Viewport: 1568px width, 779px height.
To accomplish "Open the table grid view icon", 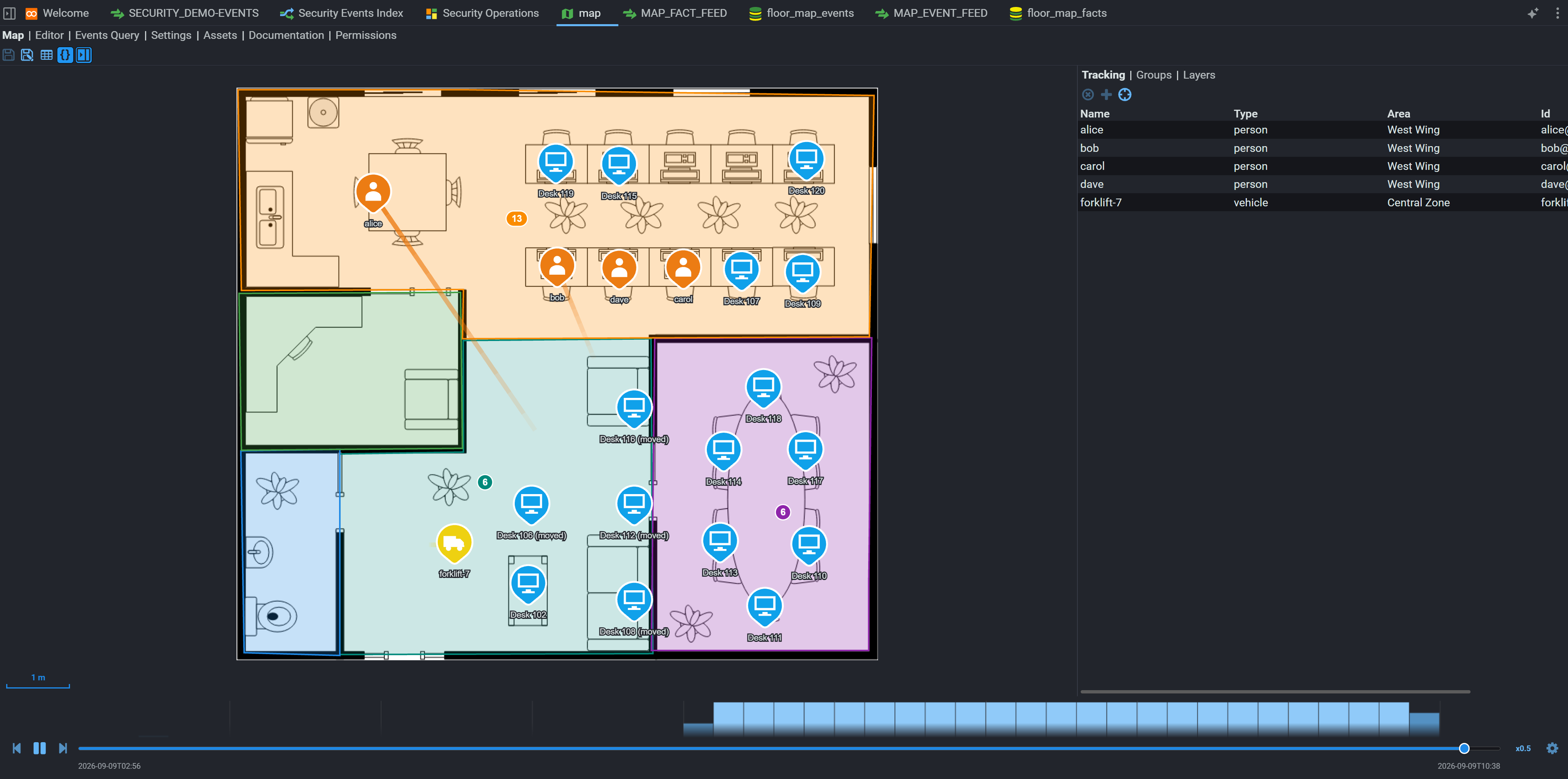I will point(46,55).
